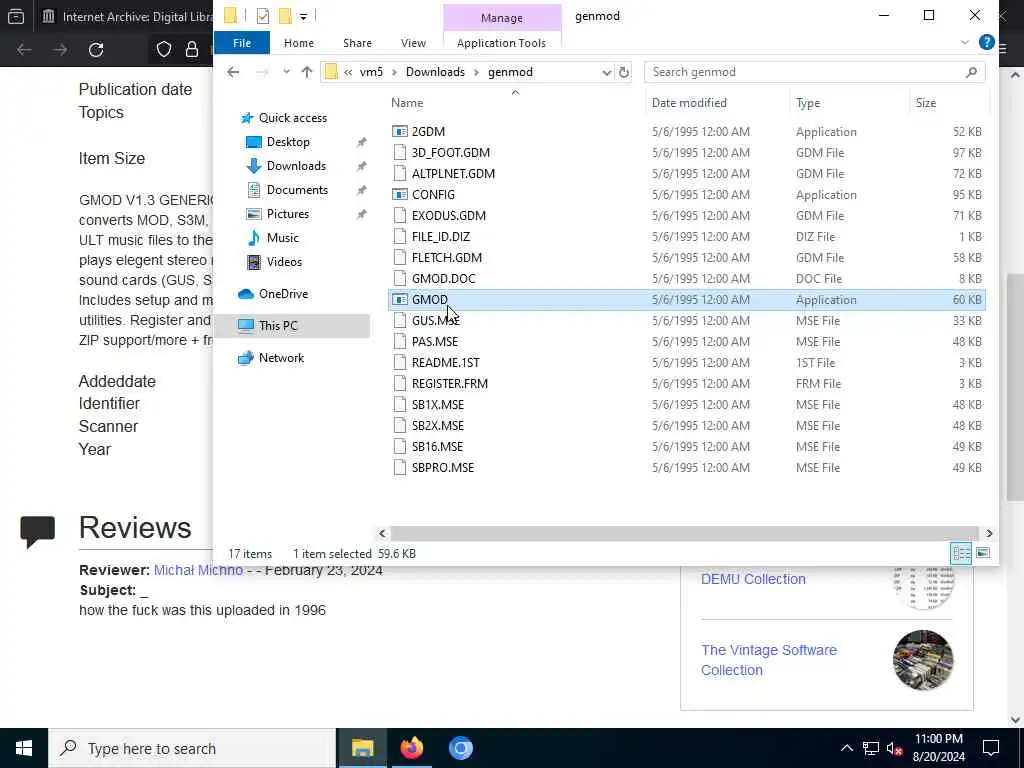
Task: Open the DEMU Collection link
Action: click(x=753, y=579)
